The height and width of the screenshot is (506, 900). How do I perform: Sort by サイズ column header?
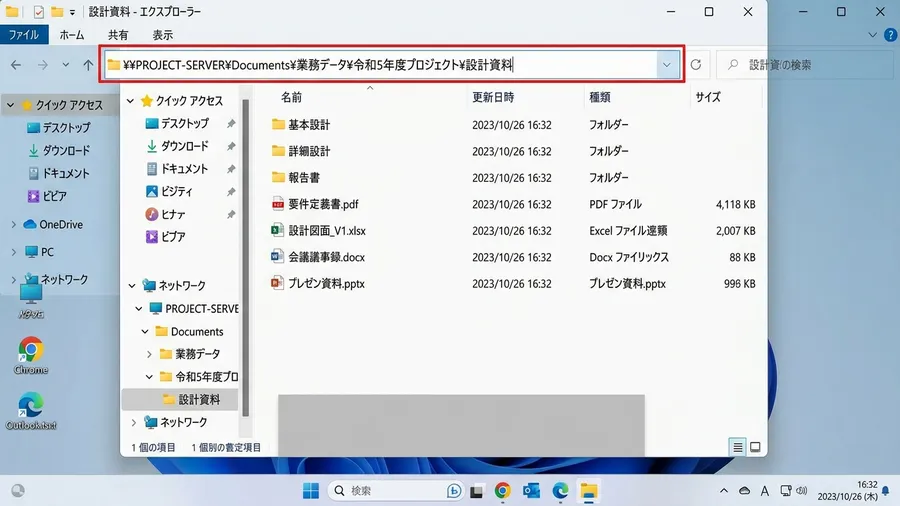tap(708, 98)
